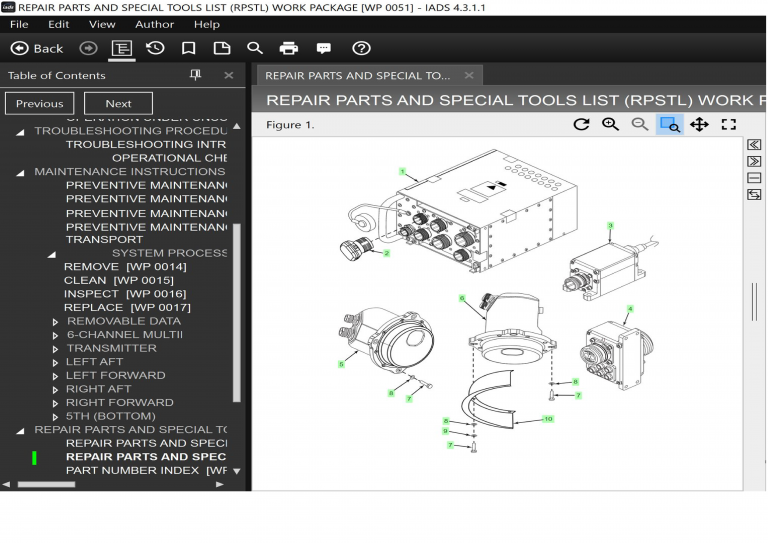Expand the REMOVABLE DATA tree node
768x543 pixels.
(x=56, y=322)
